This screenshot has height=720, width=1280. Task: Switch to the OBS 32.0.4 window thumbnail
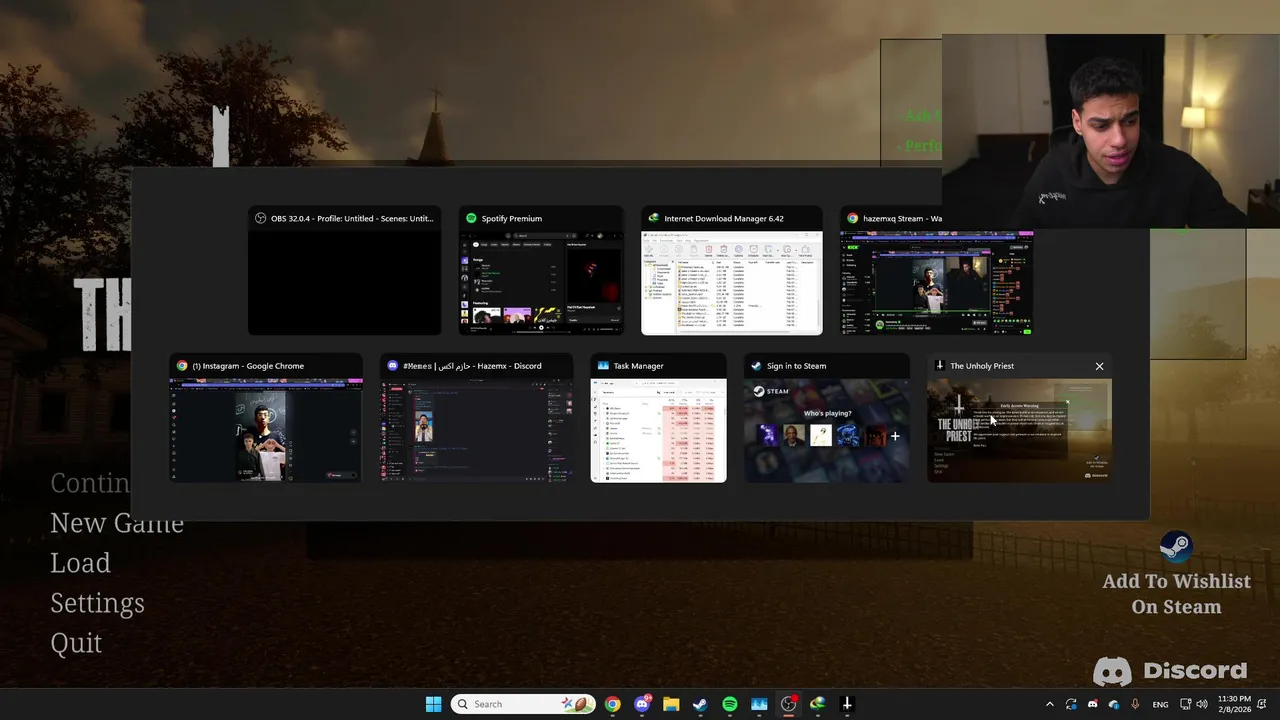(344, 271)
